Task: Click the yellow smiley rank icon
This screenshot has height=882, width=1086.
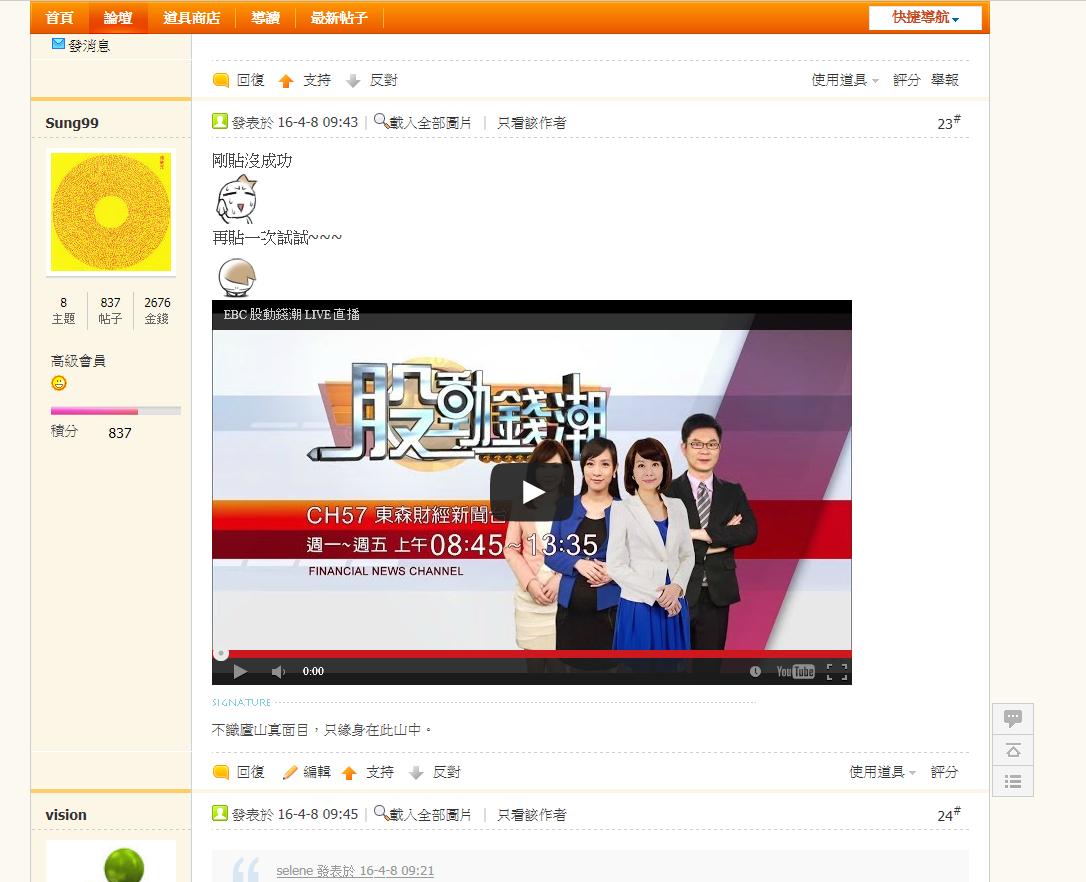Action: pos(59,382)
